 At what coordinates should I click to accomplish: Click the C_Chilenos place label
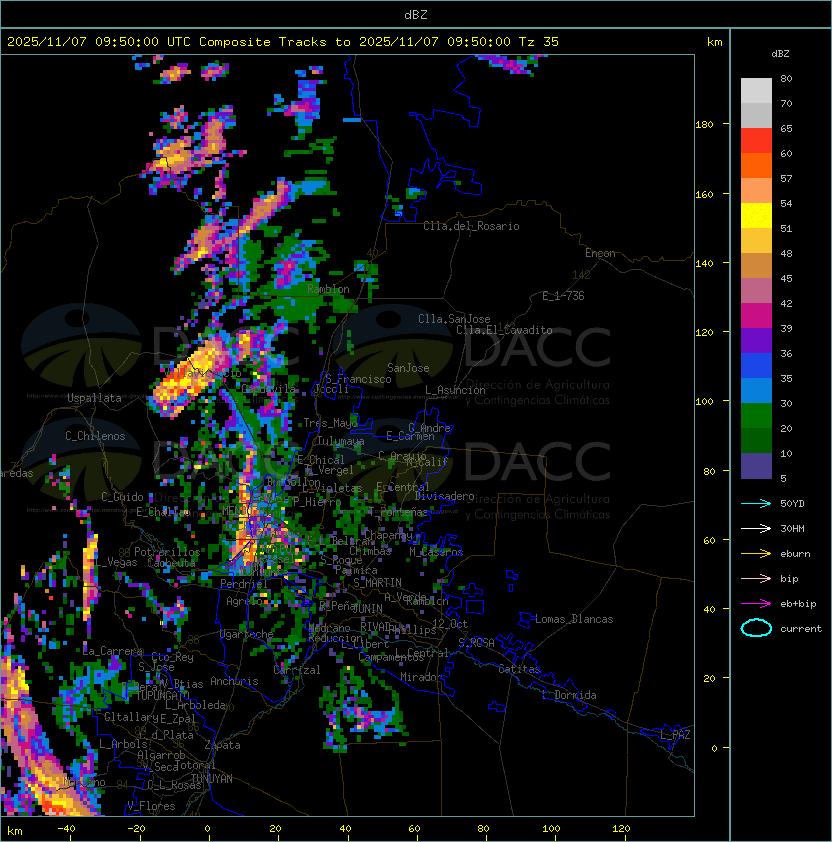[95, 436]
